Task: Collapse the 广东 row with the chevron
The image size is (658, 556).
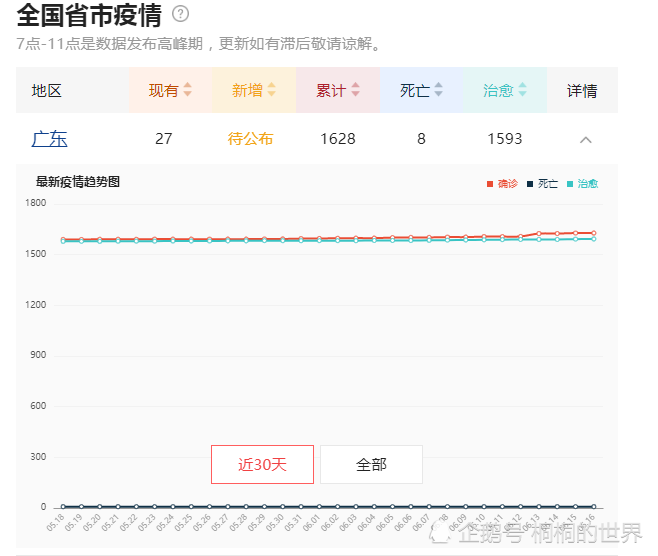Action: click(586, 139)
